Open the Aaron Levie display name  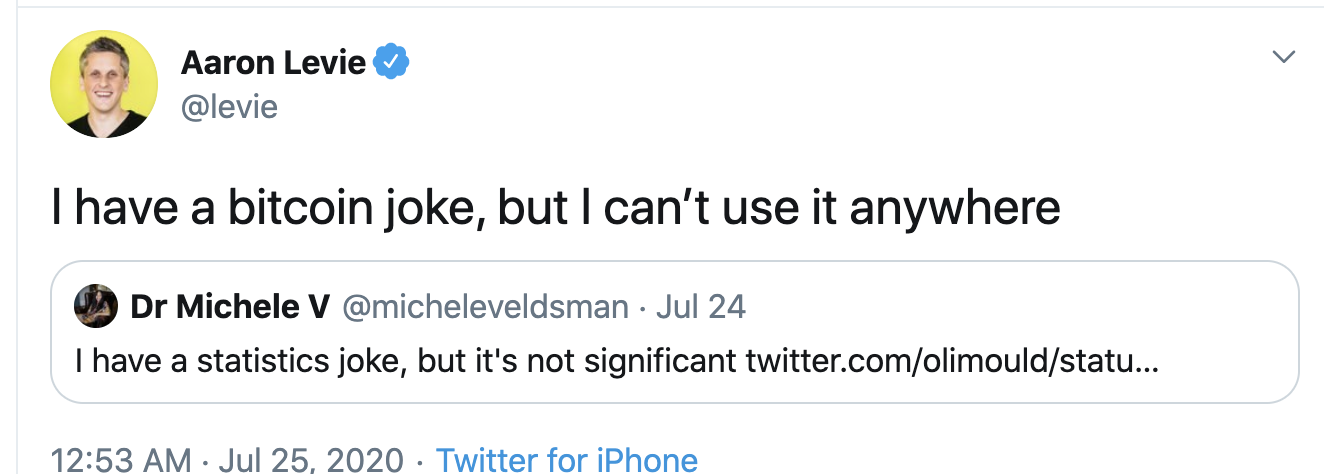tap(273, 63)
